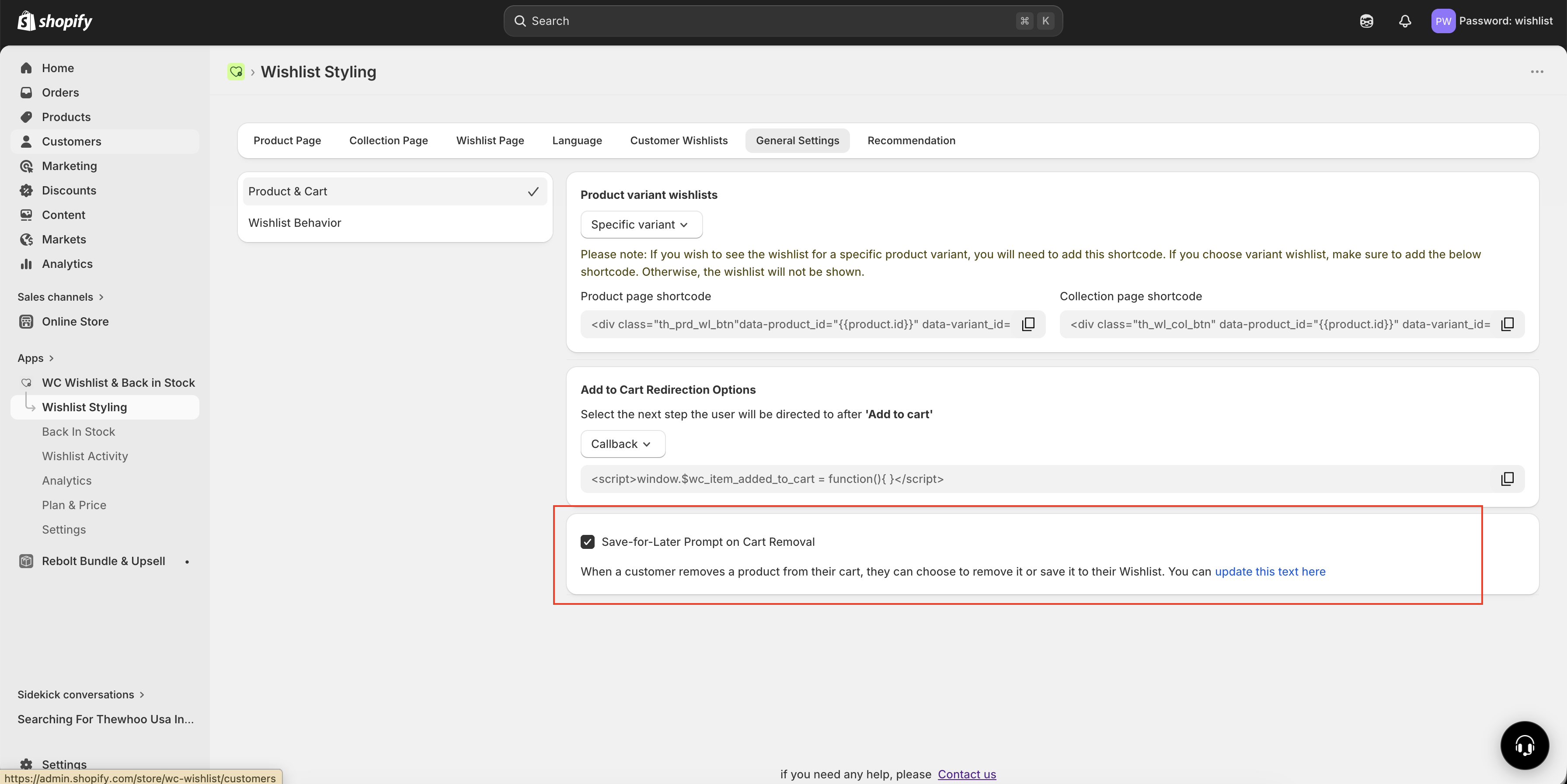1567x784 pixels.
Task: Click the green wishlist app icon in breadcrumb
Action: 236,72
